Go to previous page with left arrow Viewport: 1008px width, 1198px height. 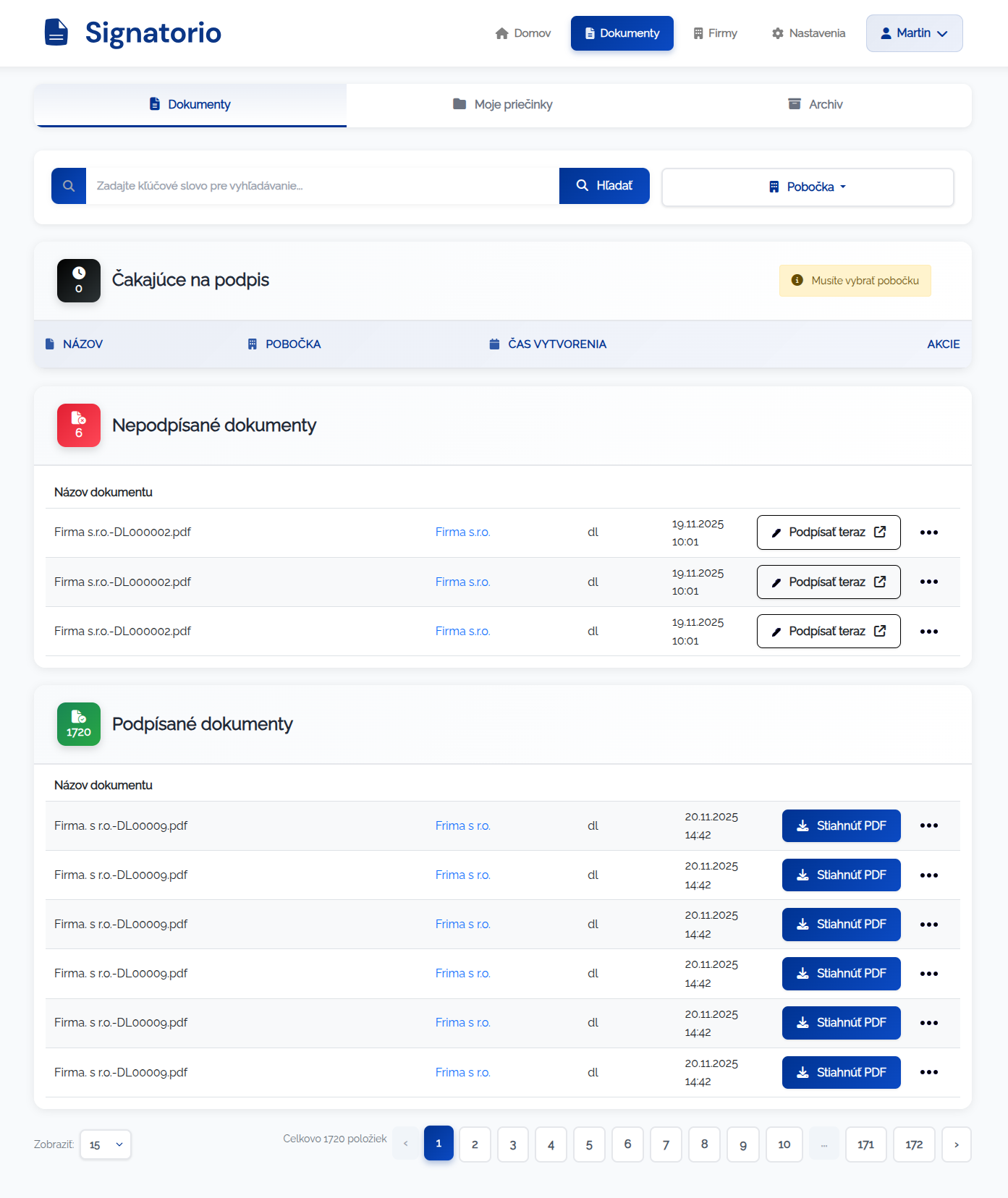pyautogui.click(x=406, y=1144)
